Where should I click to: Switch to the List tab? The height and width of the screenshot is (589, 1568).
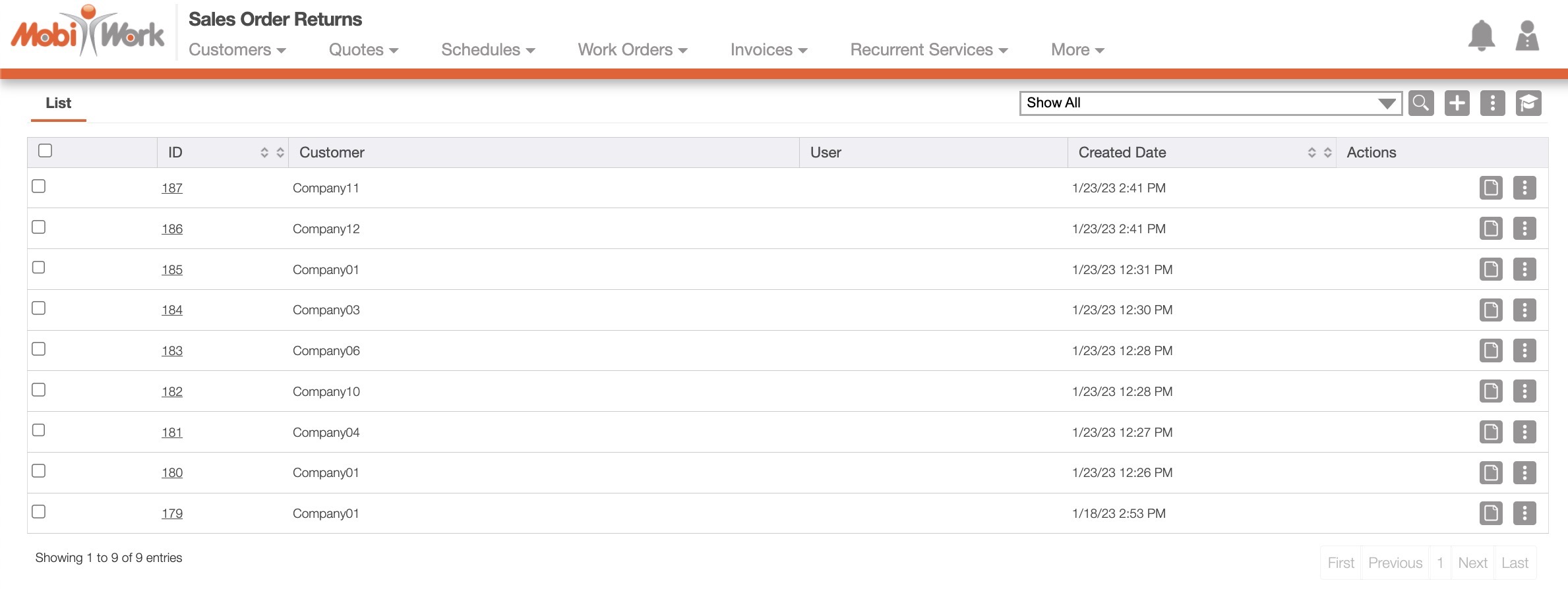[58, 103]
